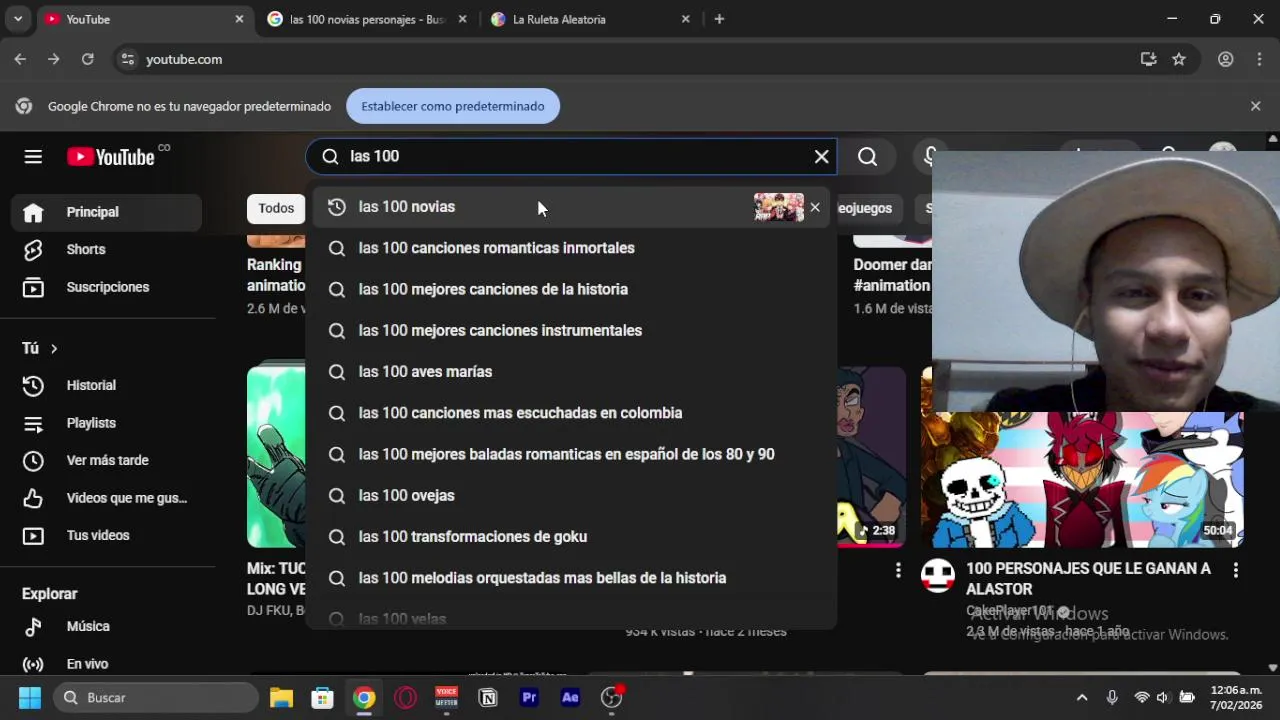The height and width of the screenshot is (720, 1280).
Task: Select the 'Todos' filter chip
Action: (276, 208)
